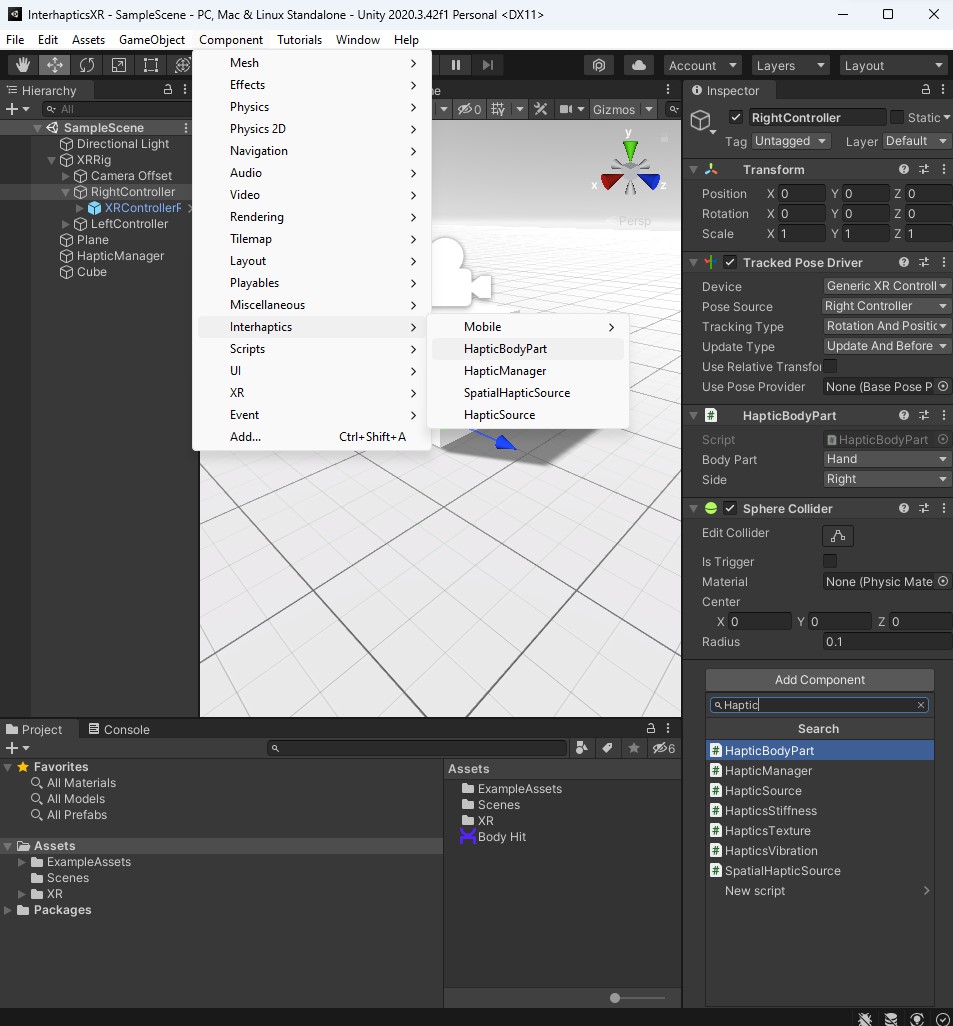Select HapticsVibration in search results
Image resolution: width=953 pixels, height=1026 pixels.
[820, 851]
